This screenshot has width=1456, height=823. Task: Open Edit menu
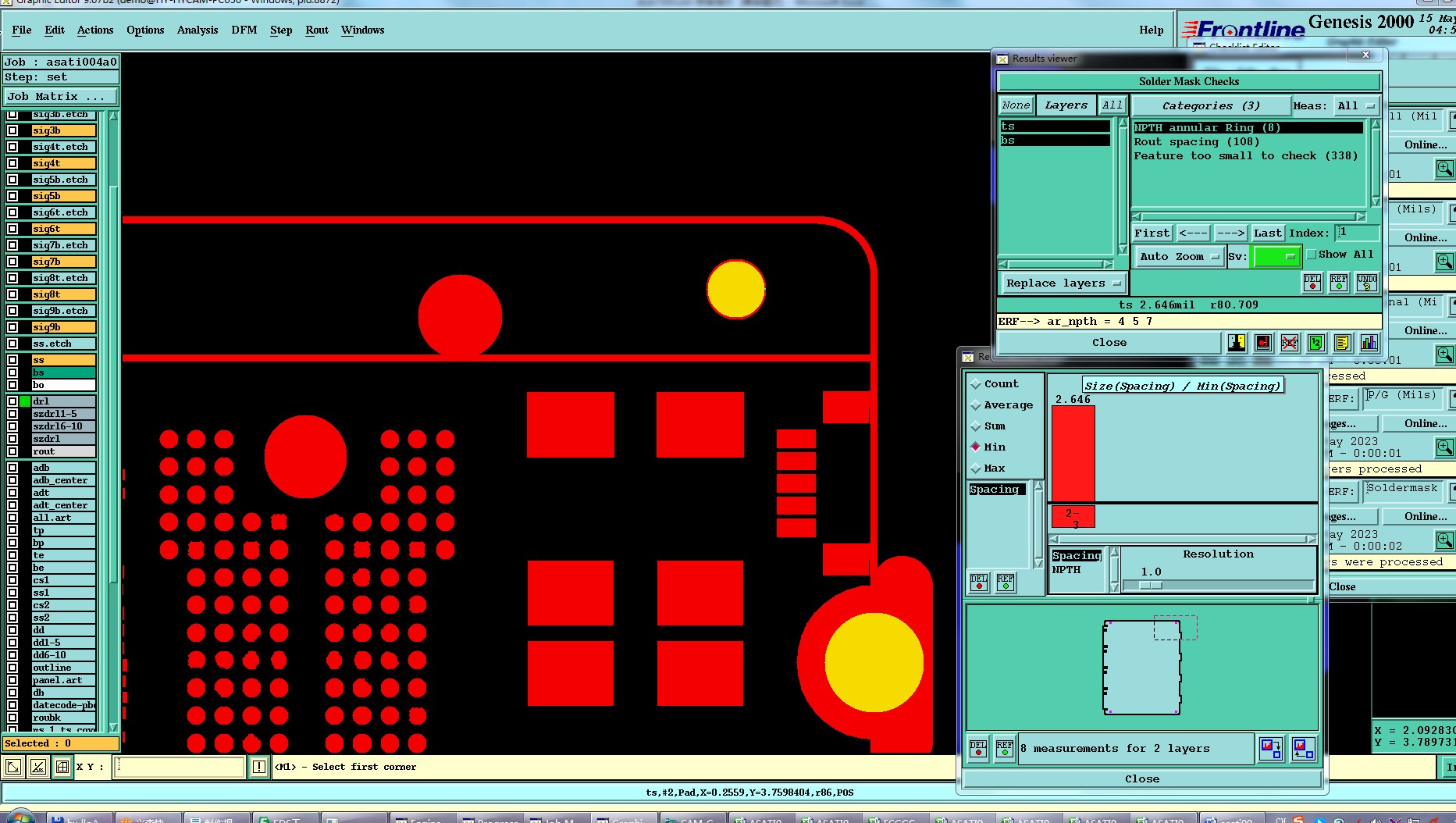tap(55, 30)
